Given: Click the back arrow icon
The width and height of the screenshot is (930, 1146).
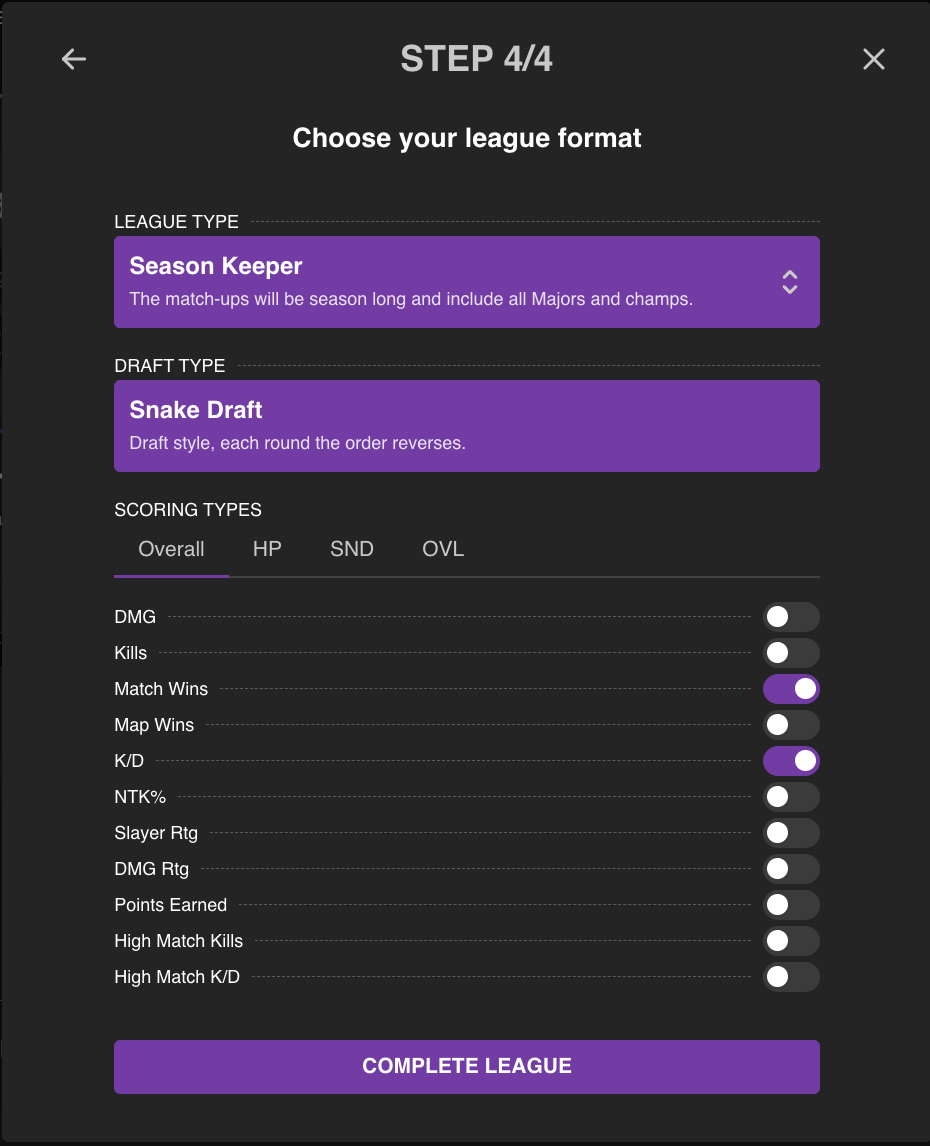Looking at the screenshot, I should click(74, 59).
